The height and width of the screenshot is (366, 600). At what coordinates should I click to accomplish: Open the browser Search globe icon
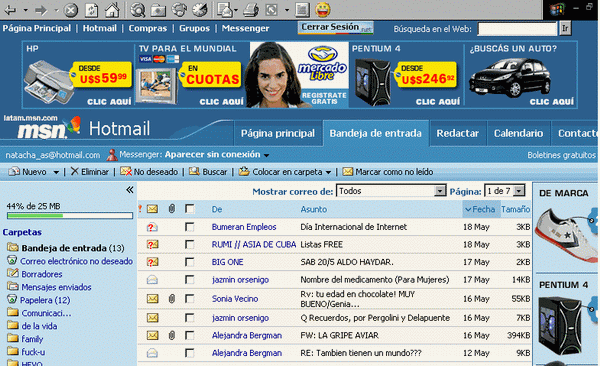pos(138,10)
